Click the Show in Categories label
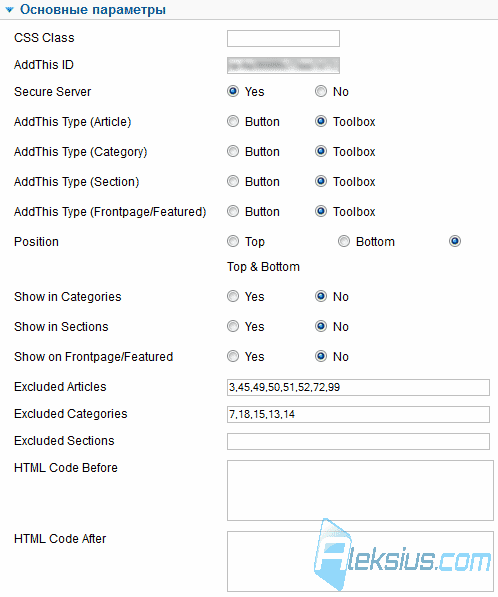 [x=68, y=297]
